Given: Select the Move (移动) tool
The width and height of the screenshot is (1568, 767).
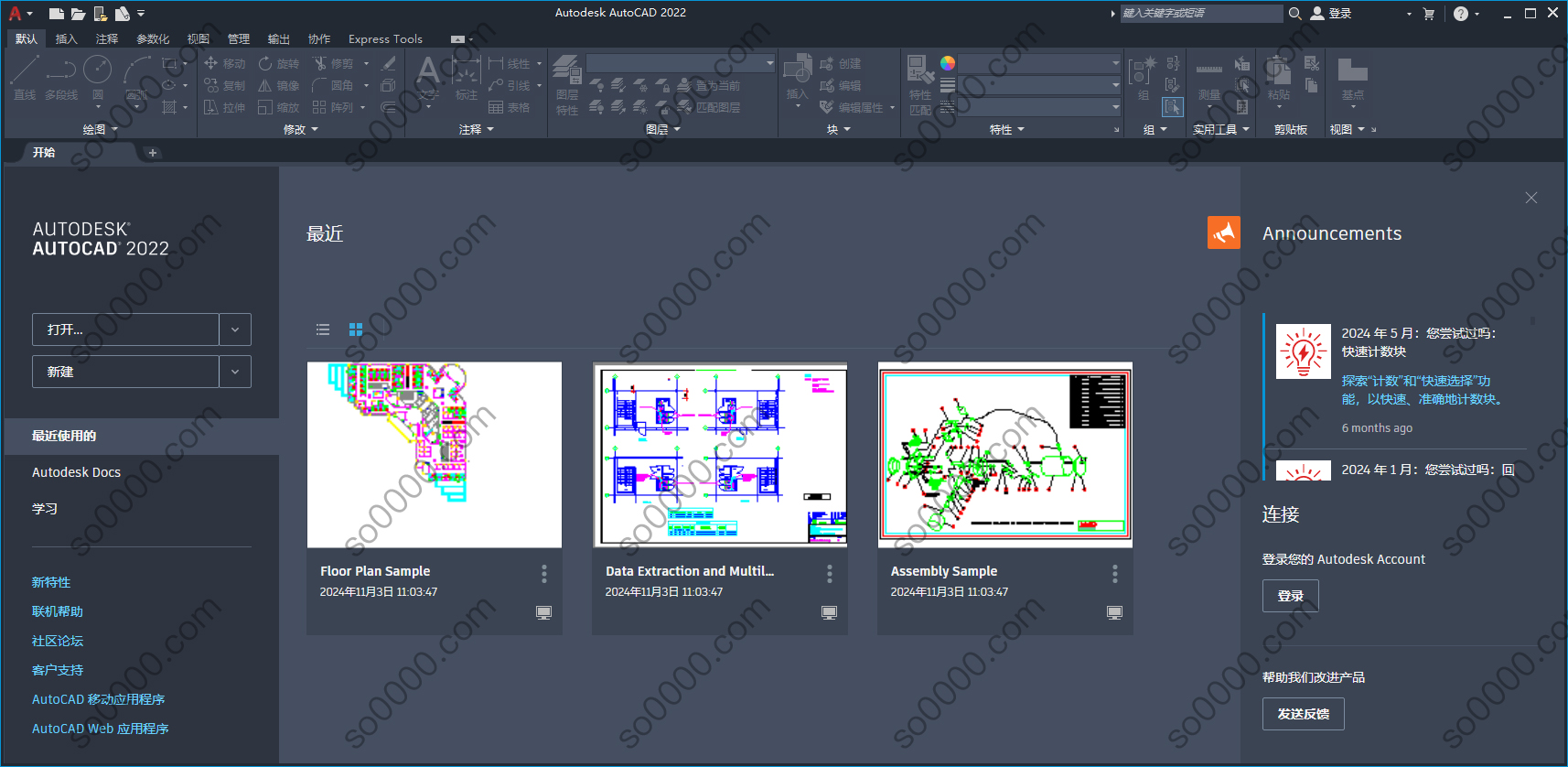Looking at the screenshot, I should (225, 63).
